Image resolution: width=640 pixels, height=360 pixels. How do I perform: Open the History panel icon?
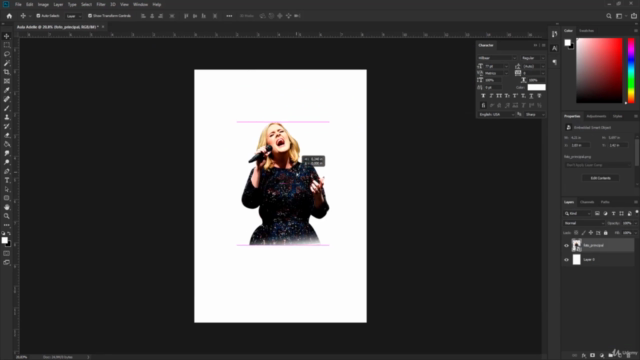point(554,34)
